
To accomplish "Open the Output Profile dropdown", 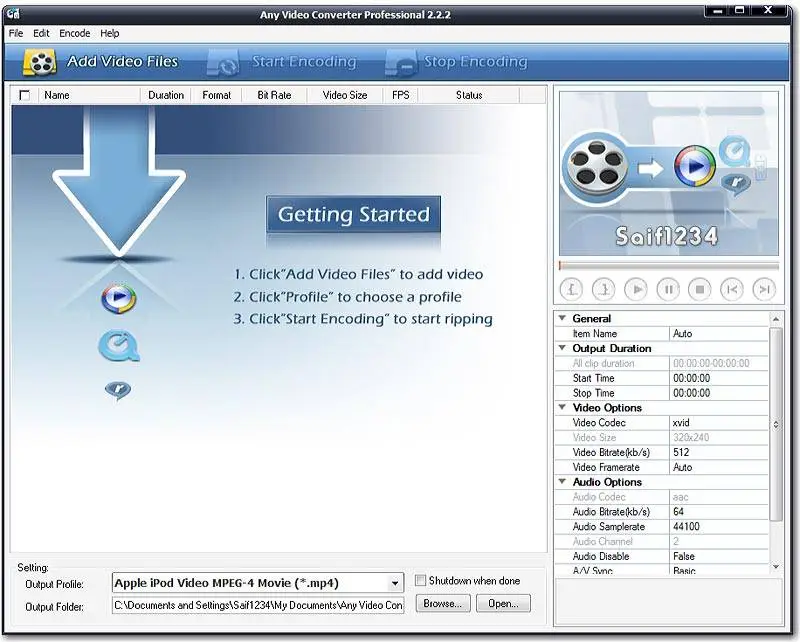I will pos(394,583).
